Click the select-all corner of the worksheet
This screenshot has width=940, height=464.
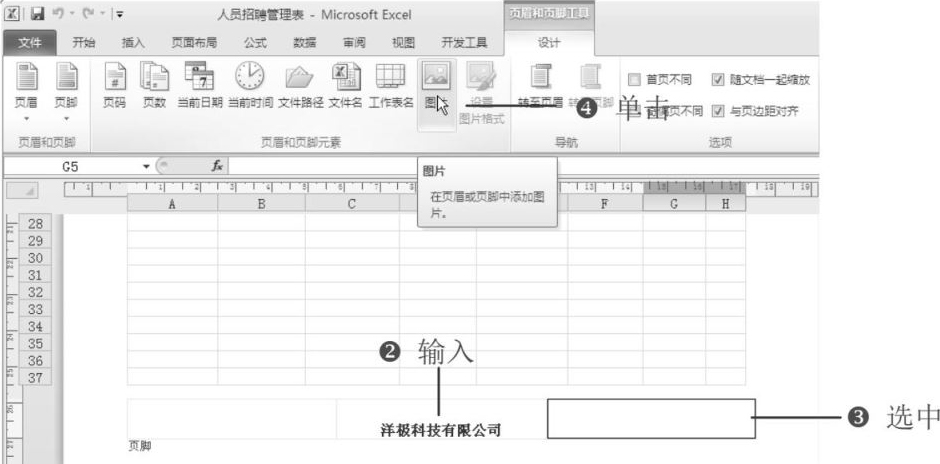click(24, 192)
